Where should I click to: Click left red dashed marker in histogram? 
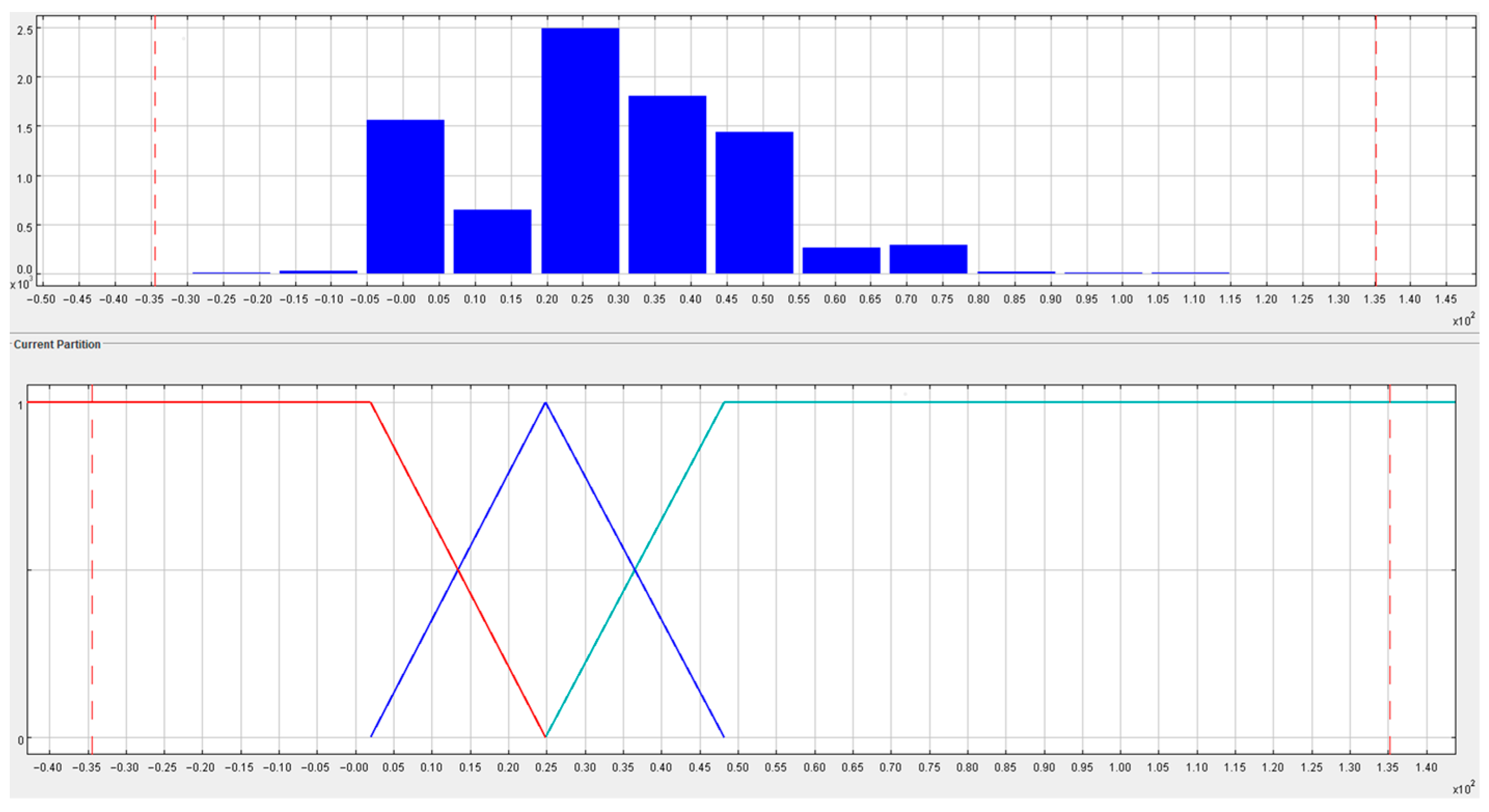(x=155, y=150)
